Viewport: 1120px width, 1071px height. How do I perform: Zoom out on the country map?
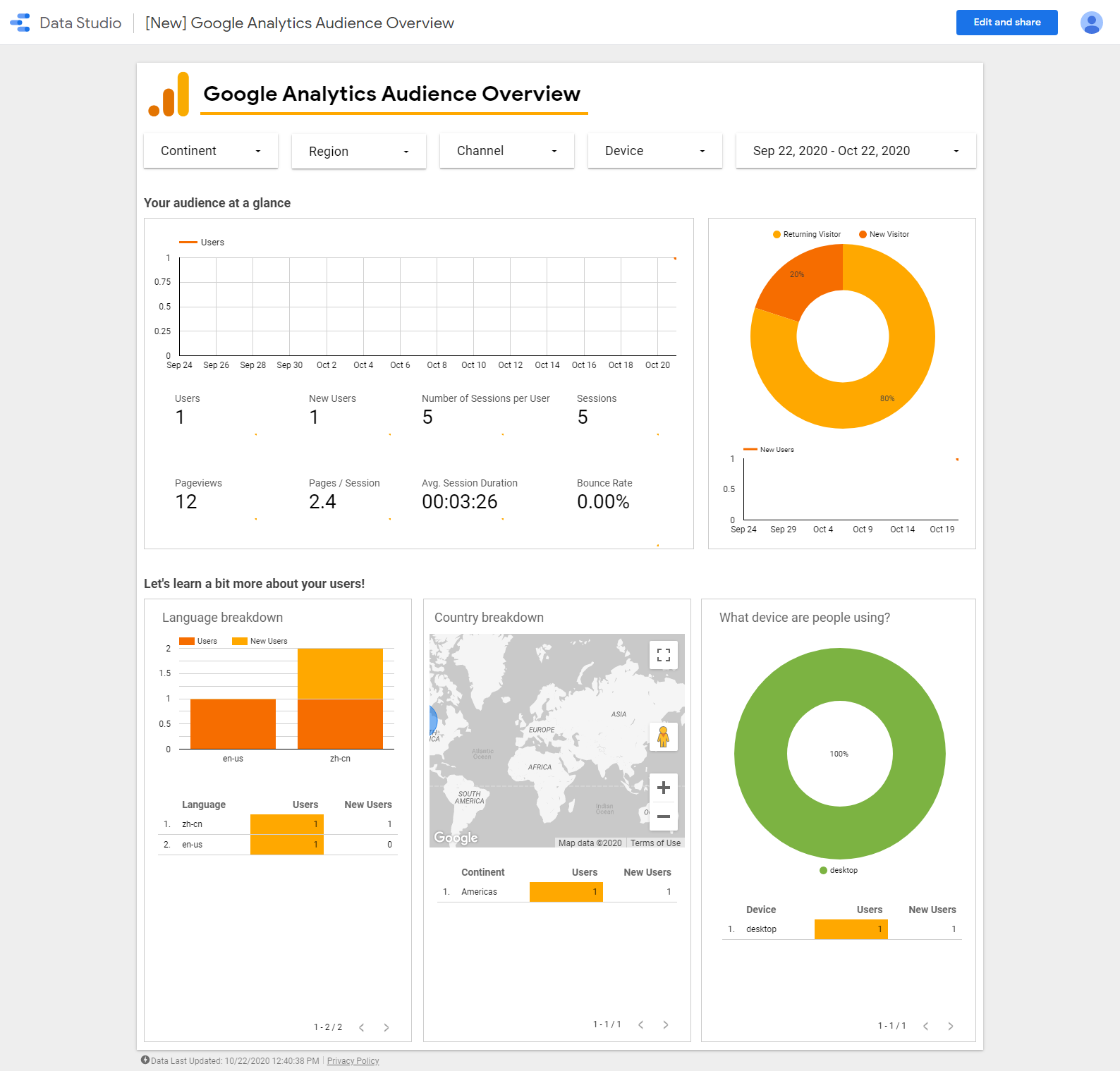tap(663, 816)
